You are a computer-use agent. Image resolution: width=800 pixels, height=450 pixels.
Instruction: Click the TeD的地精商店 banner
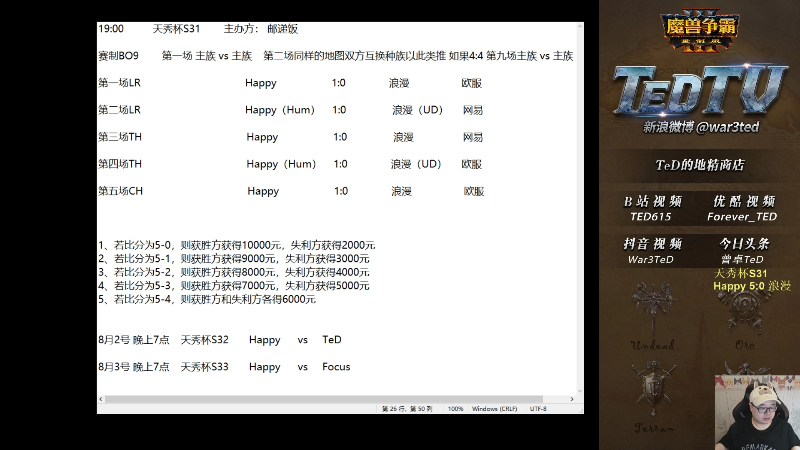click(700, 165)
